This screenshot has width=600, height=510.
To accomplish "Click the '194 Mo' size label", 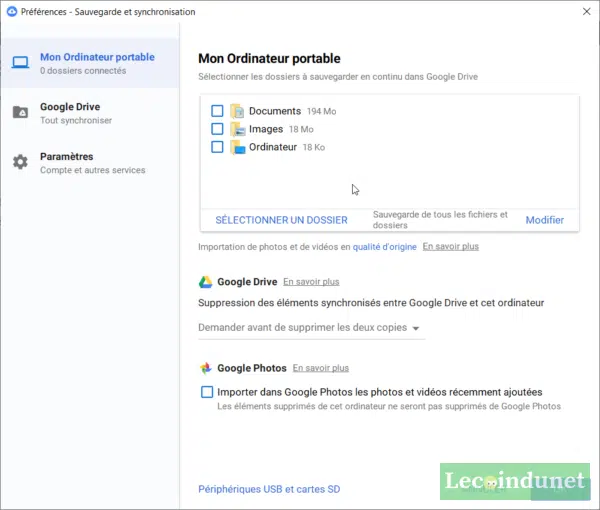I will point(321,111).
